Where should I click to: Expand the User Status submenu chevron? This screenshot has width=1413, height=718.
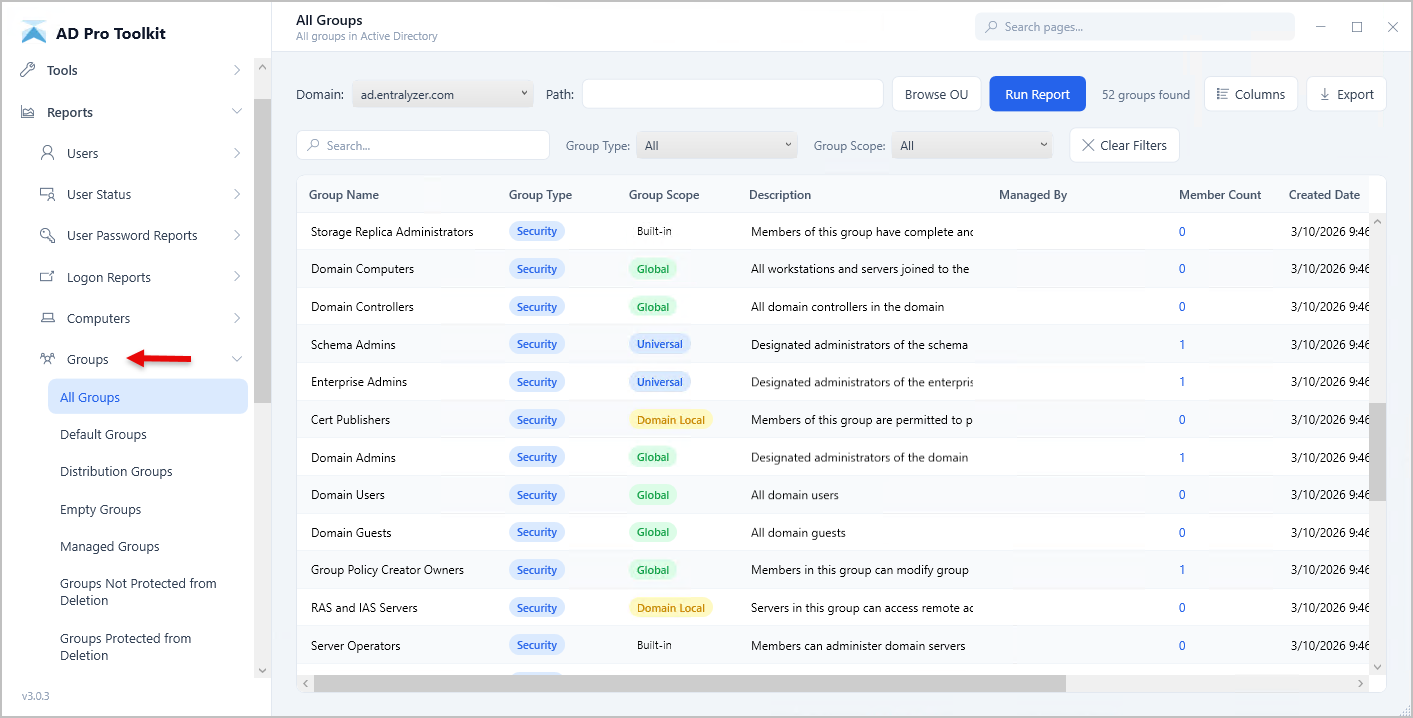pos(237,194)
